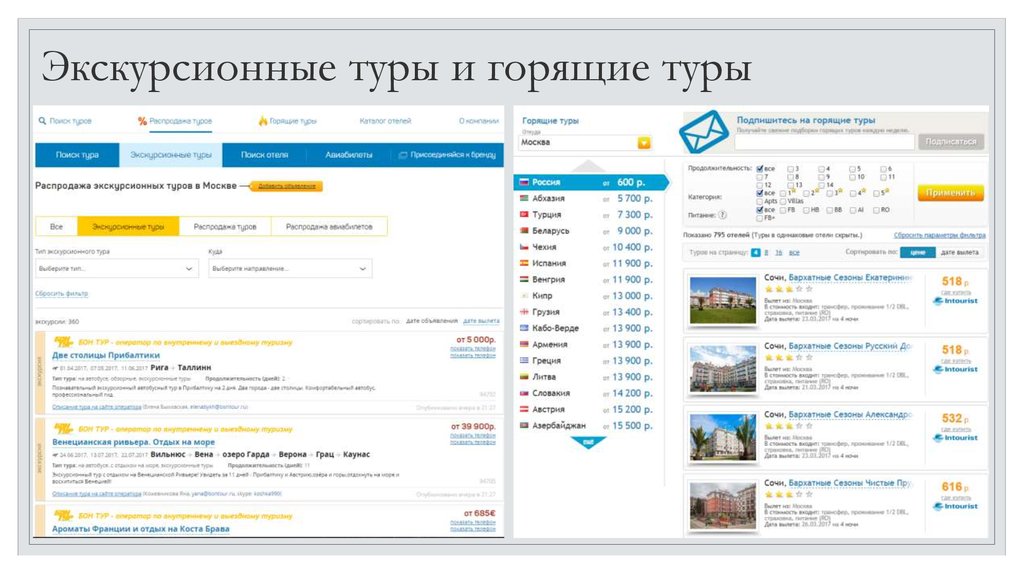Expand more countries with blue down arrow
The width and height of the screenshot is (1024, 574).
coord(588,443)
